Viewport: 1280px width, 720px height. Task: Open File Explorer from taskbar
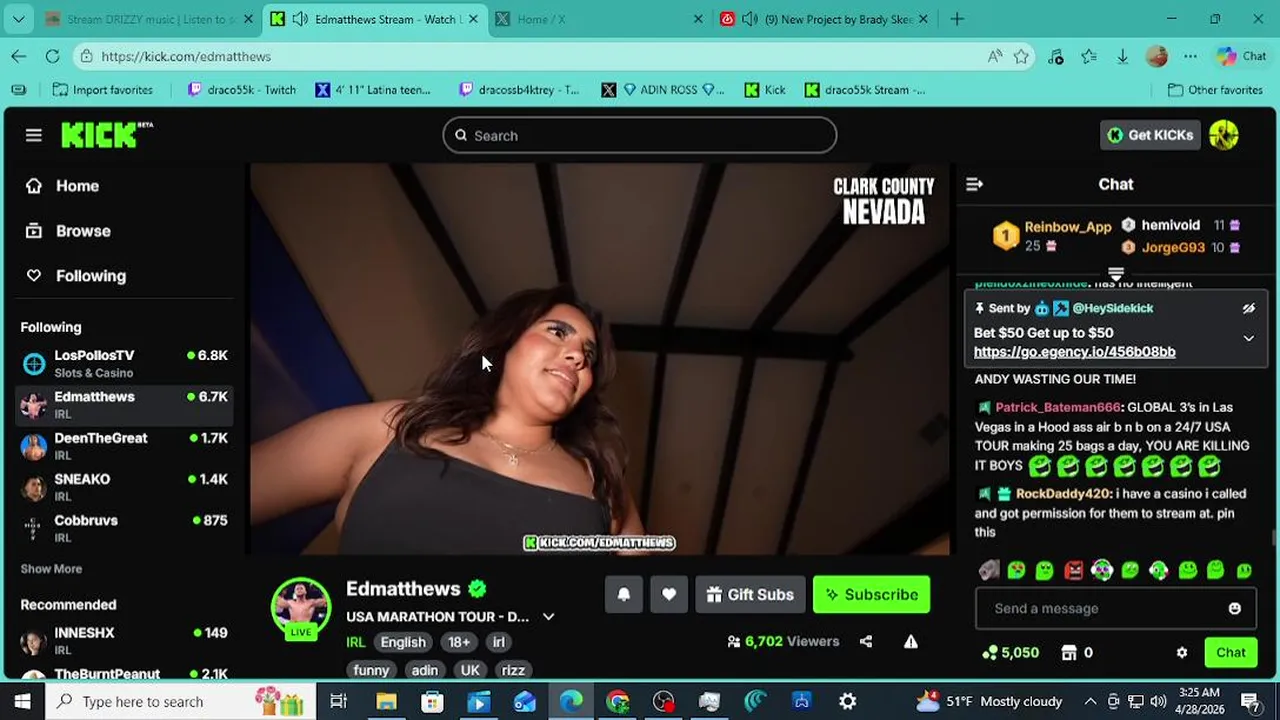point(386,702)
